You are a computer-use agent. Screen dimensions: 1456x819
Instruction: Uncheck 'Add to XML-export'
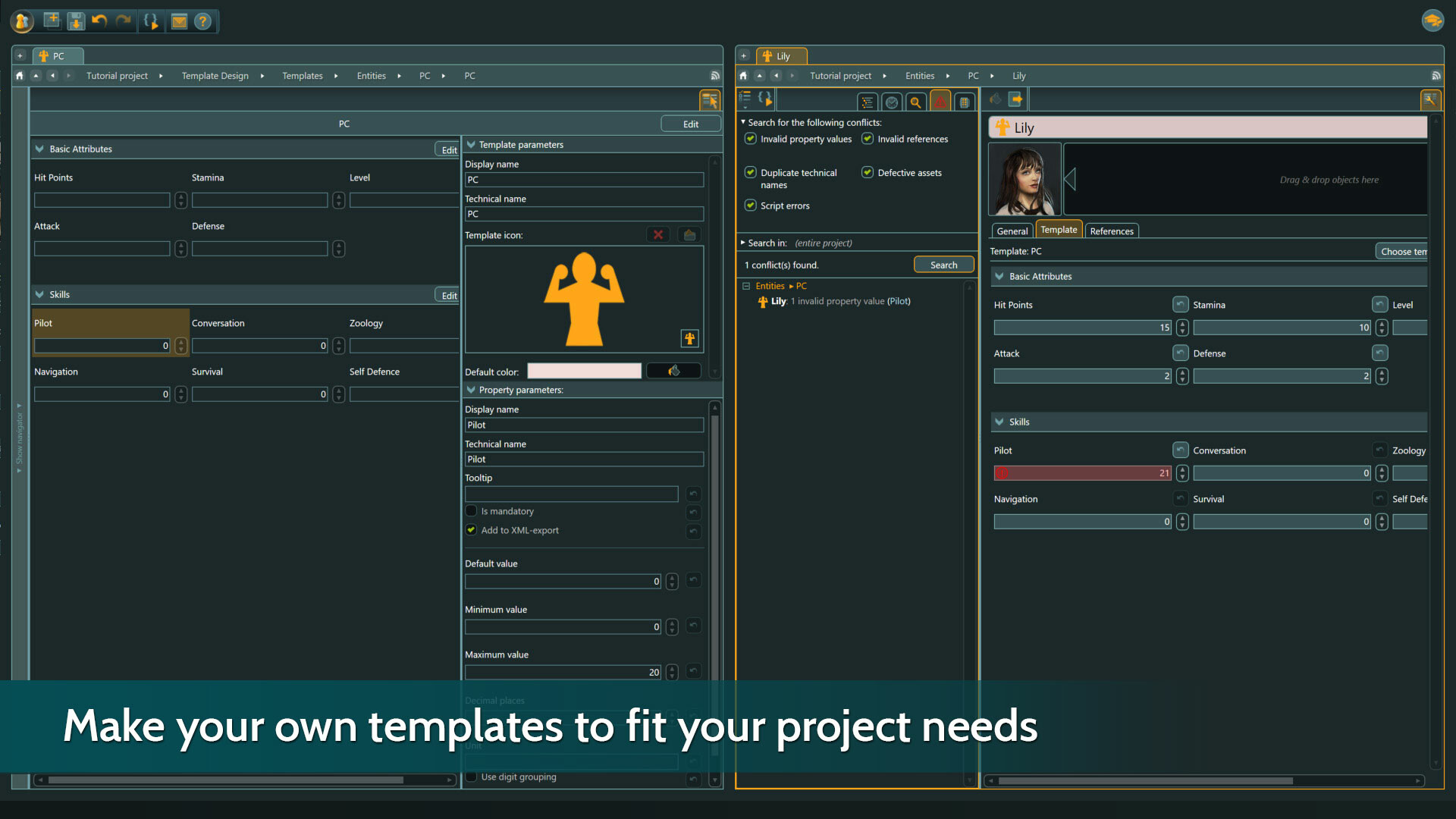[471, 530]
